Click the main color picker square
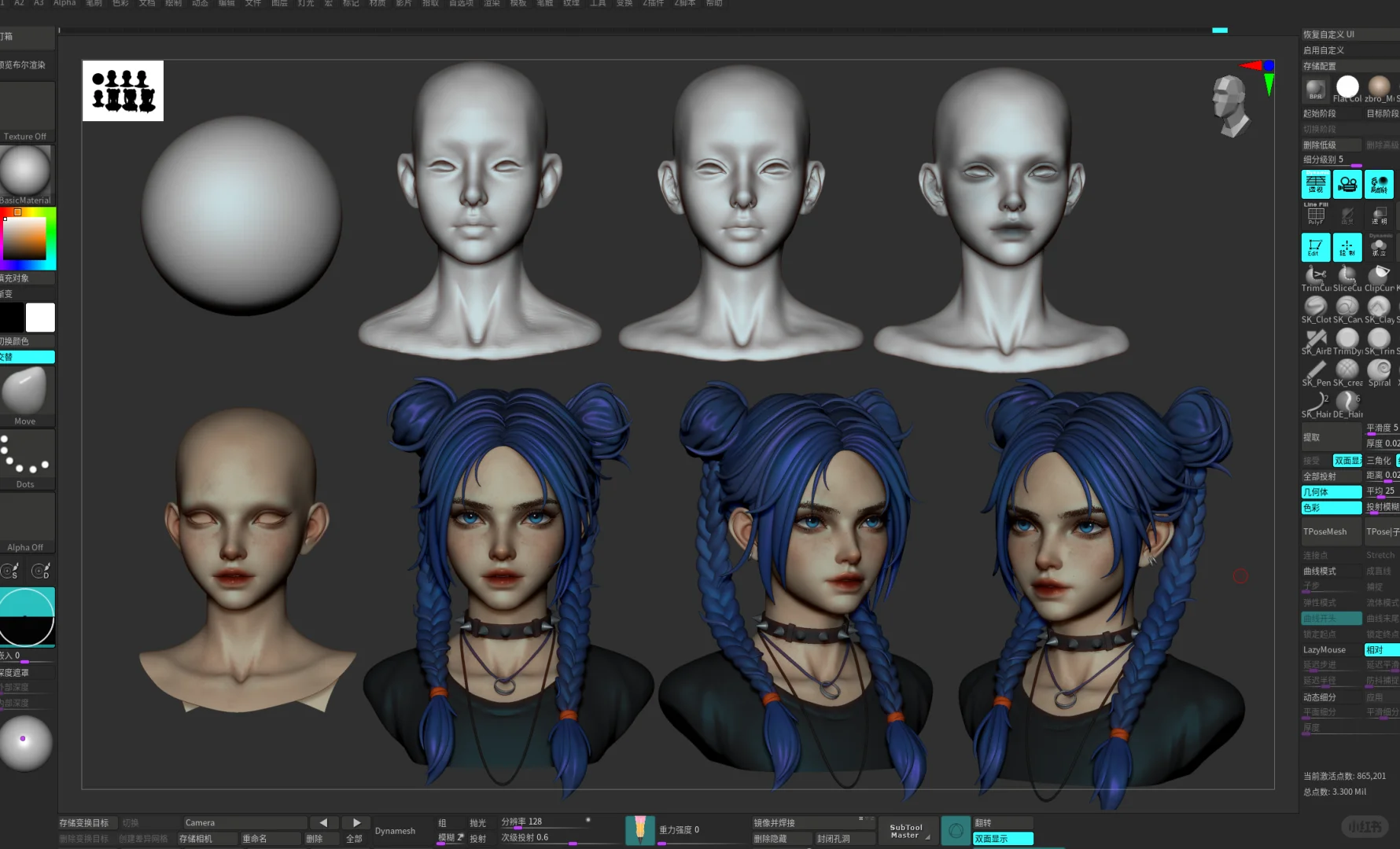1400x849 pixels. 24,238
